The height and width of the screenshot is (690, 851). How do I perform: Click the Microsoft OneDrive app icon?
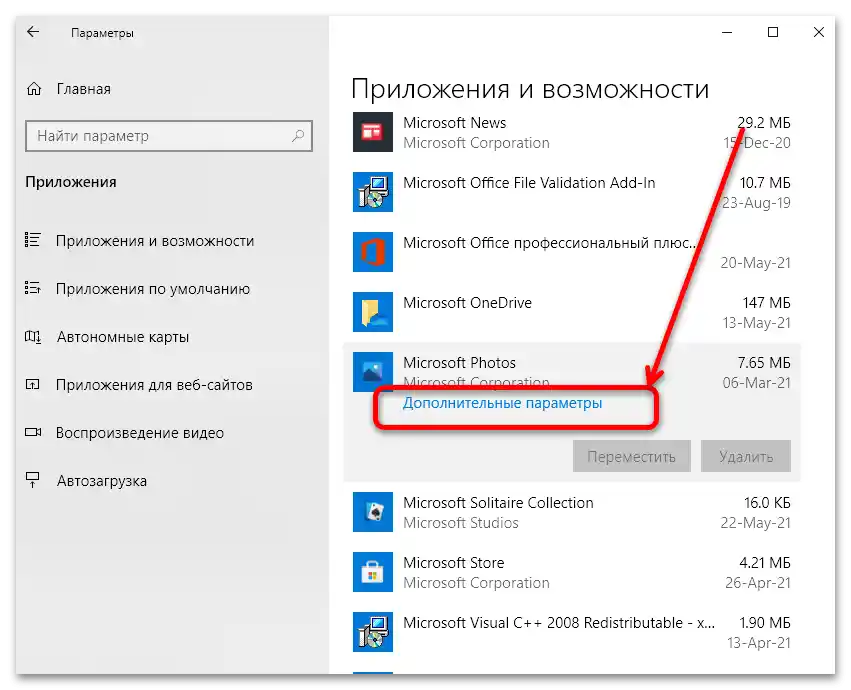point(373,312)
